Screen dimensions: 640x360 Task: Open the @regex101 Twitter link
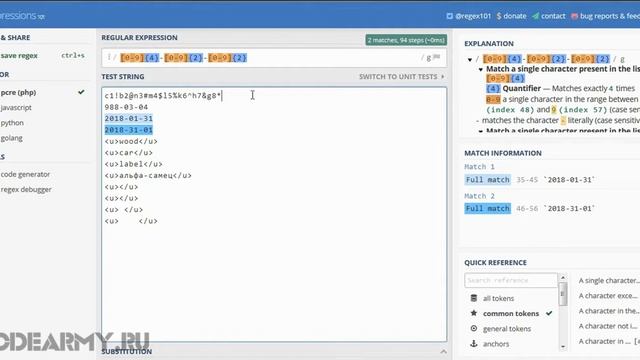(x=473, y=16)
